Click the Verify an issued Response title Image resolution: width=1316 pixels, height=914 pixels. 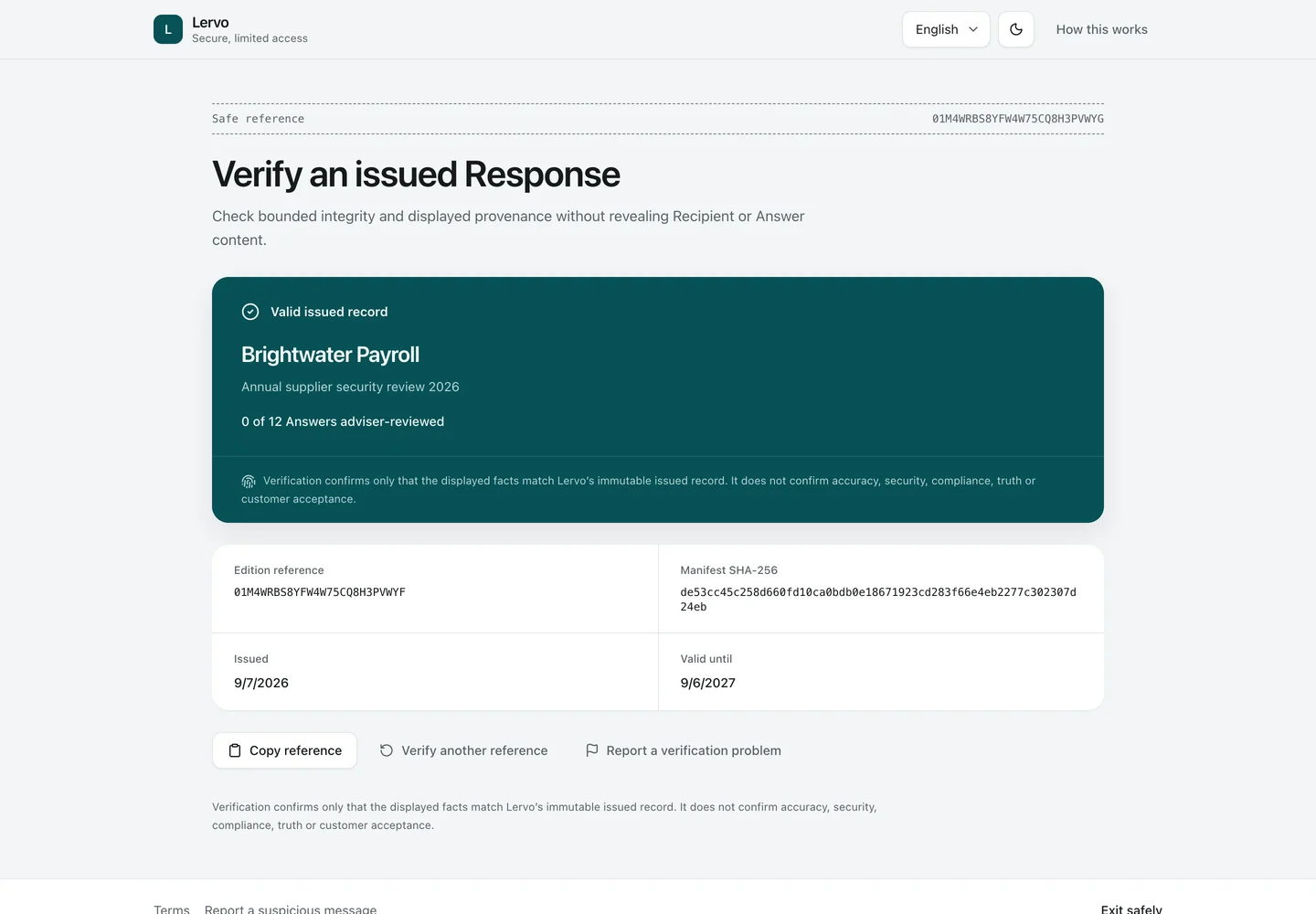tap(416, 175)
